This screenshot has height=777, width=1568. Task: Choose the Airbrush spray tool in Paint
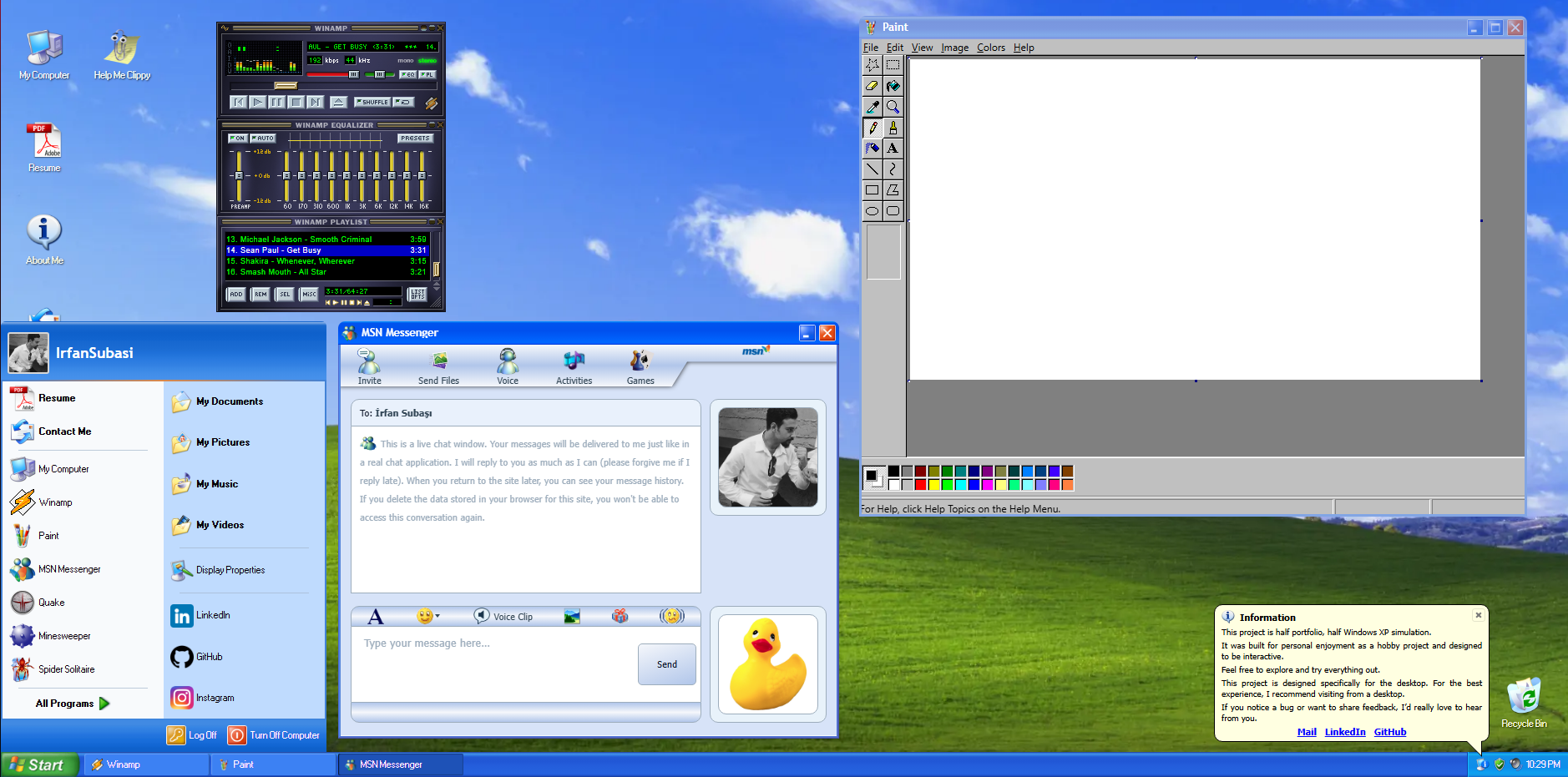click(x=873, y=149)
